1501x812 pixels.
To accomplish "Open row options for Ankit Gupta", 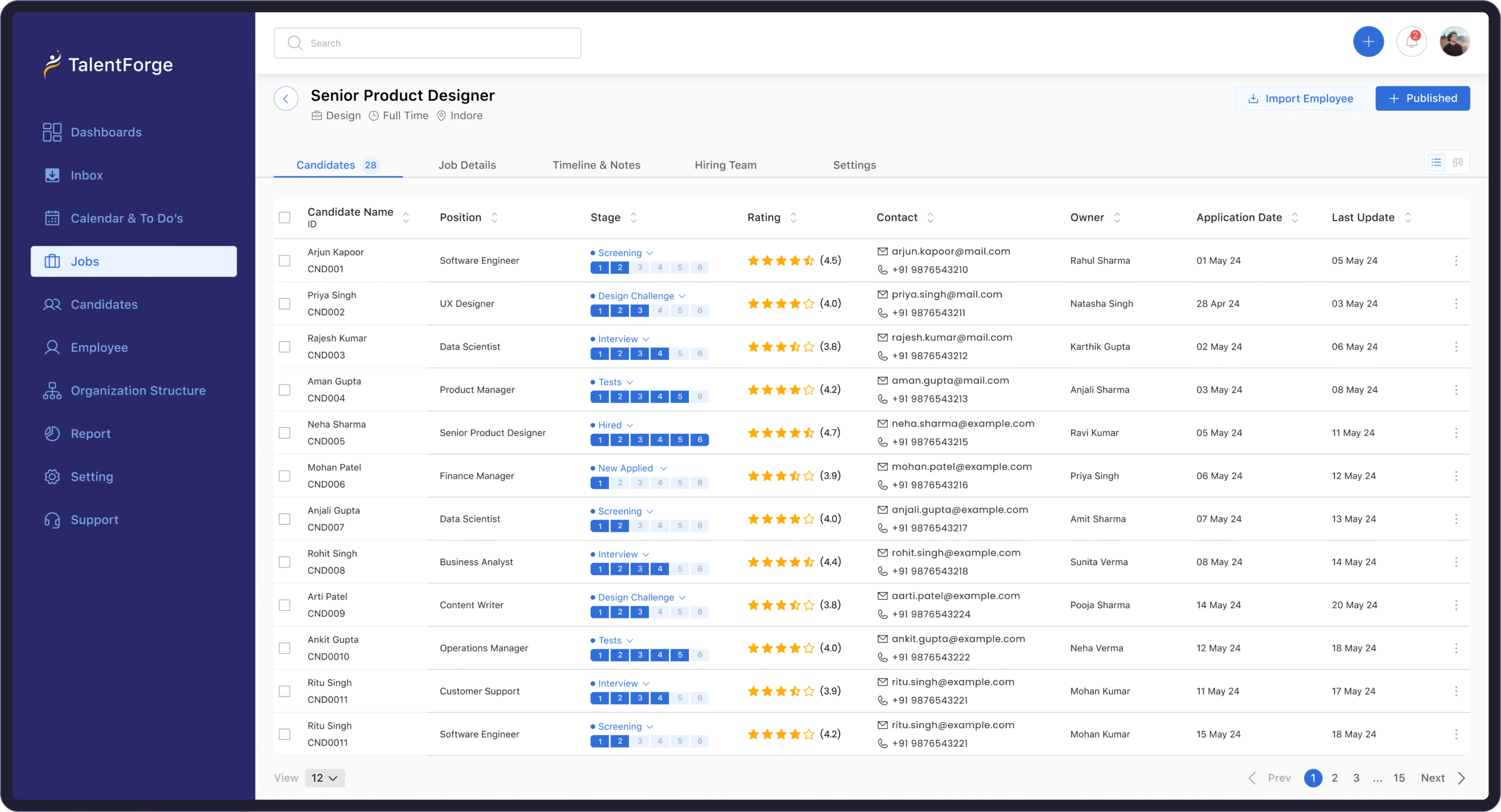I will click(x=1456, y=648).
